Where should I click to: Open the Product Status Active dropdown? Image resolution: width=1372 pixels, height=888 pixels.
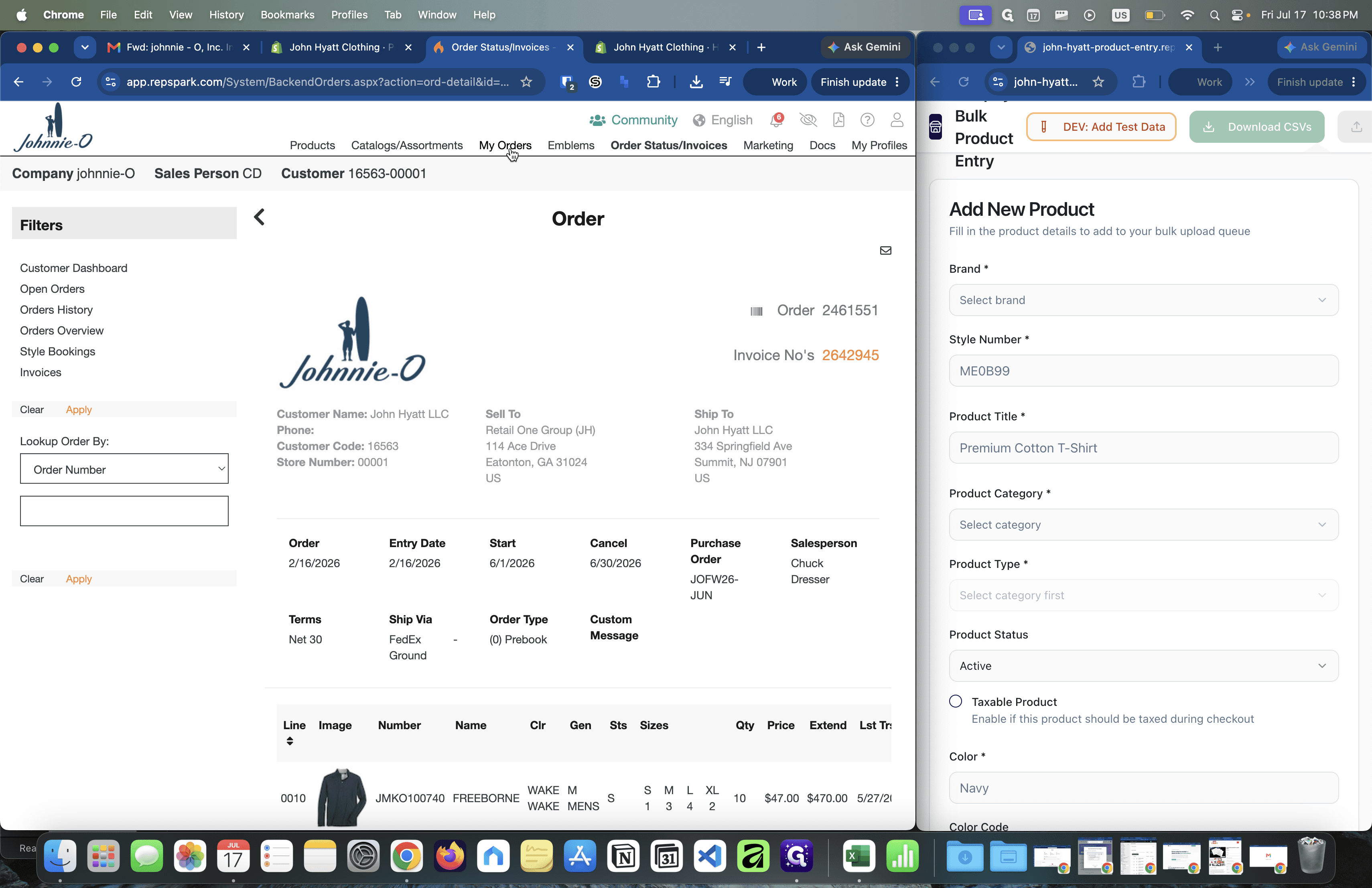pos(1143,665)
